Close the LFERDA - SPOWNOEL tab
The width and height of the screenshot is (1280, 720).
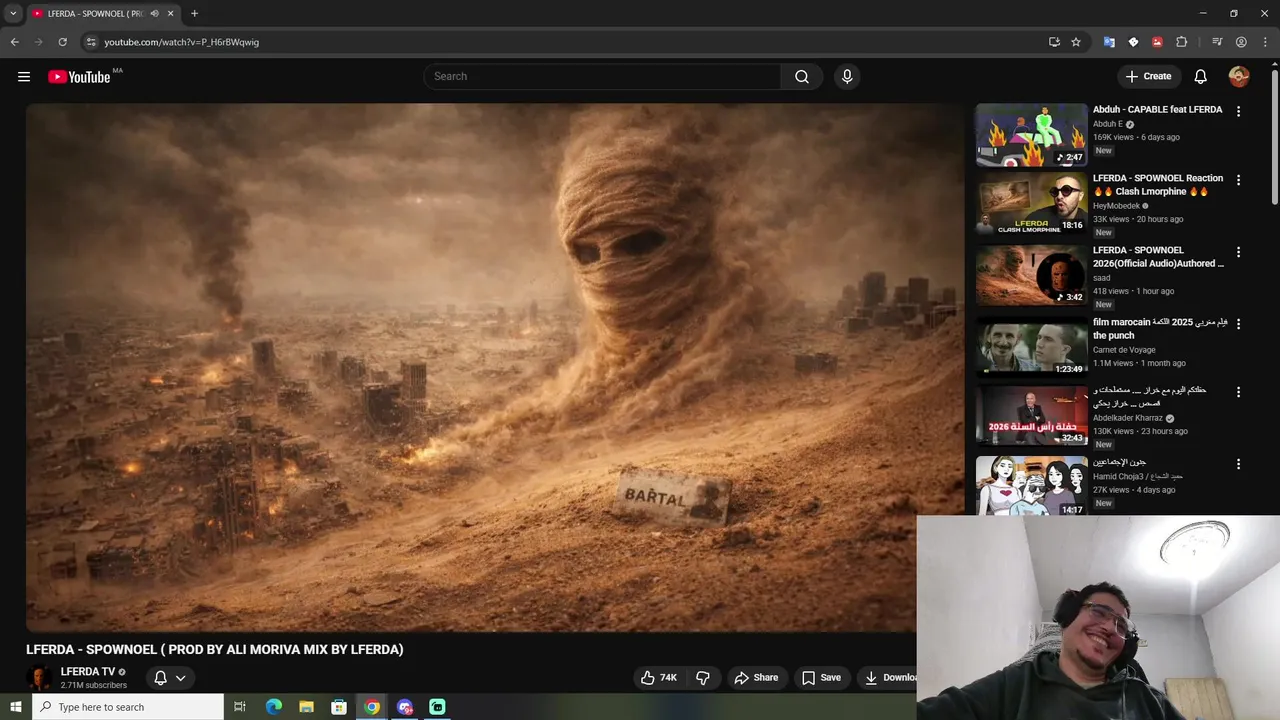[x=170, y=14]
